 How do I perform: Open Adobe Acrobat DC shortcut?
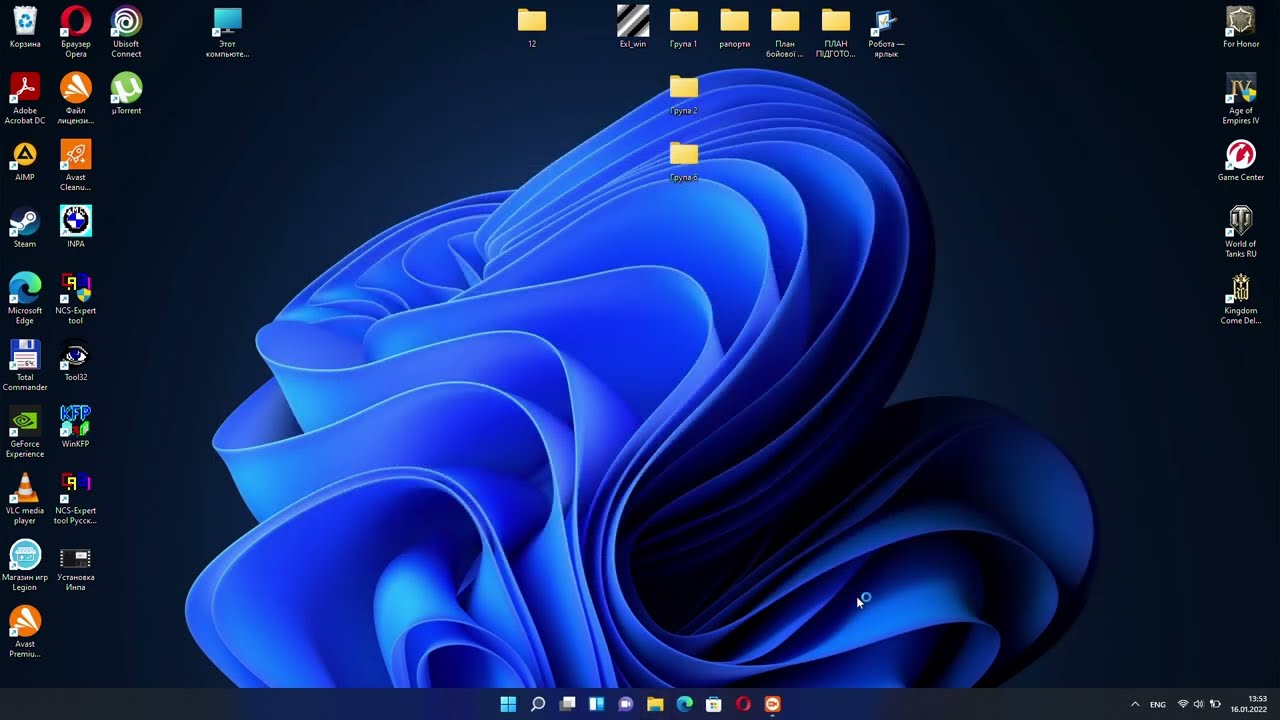[25, 99]
